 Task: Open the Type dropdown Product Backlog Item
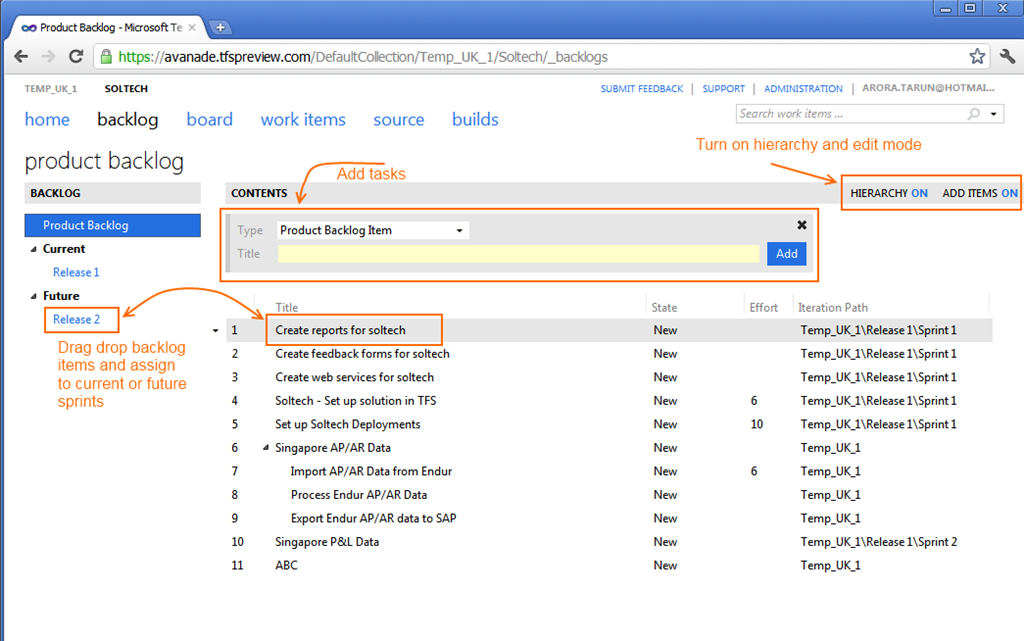click(373, 230)
